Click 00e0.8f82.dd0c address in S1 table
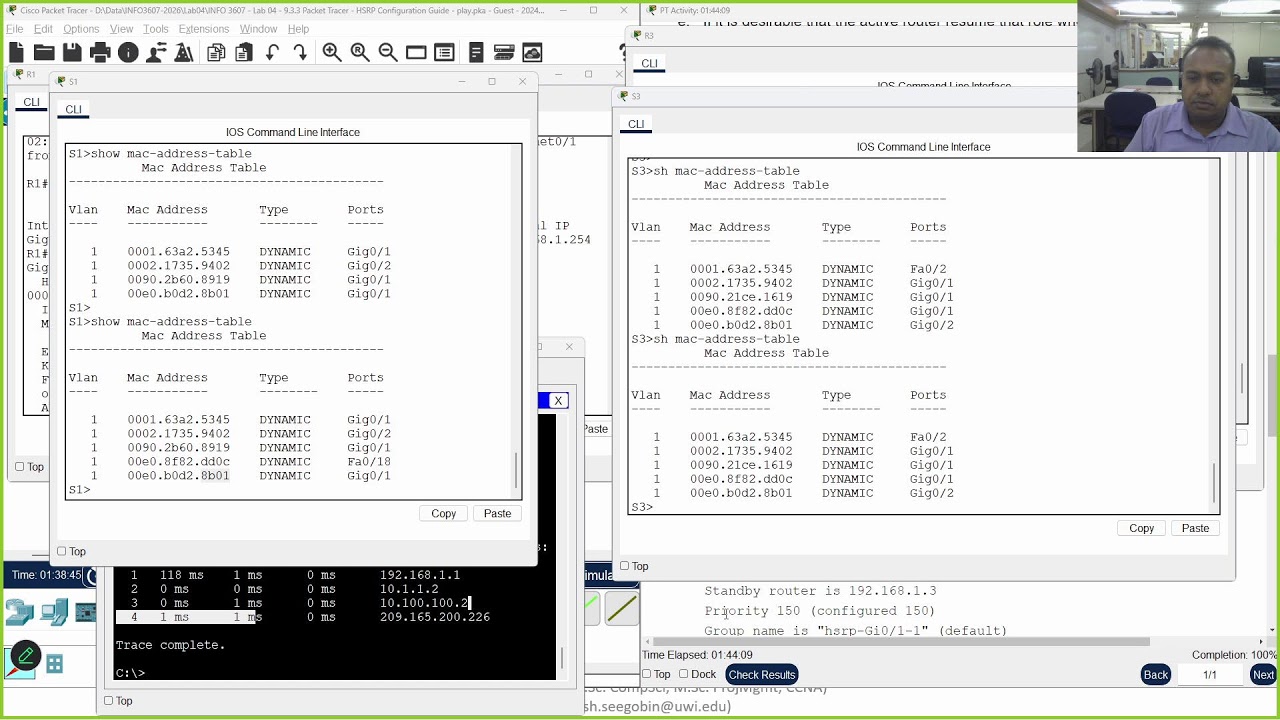The image size is (1280, 720). click(178, 461)
